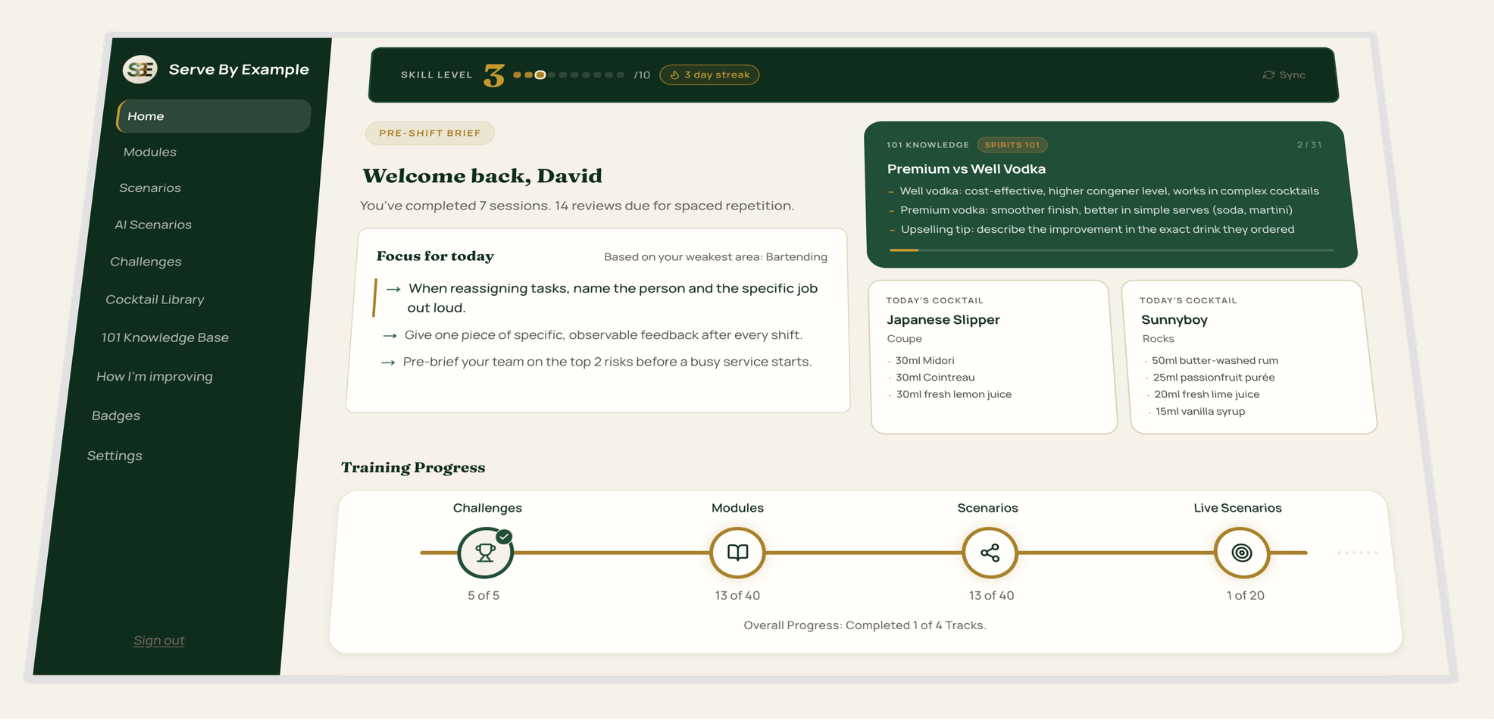The image size is (1494, 720).
Task: Click the Rocks glass type label
Action: pyautogui.click(x=1157, y=339)
